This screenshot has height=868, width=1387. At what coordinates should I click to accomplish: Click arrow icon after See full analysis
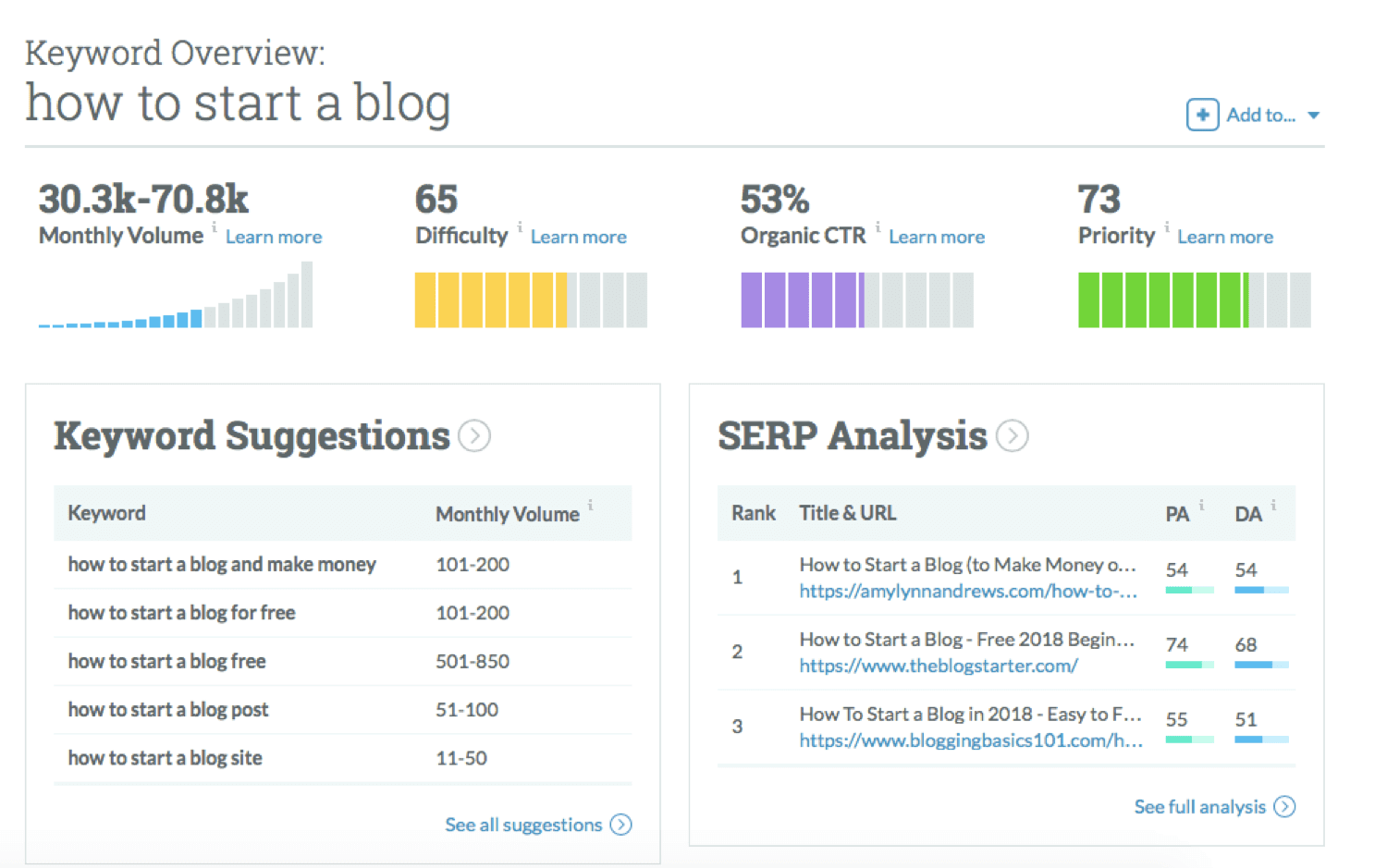(x=1284, y=807)
